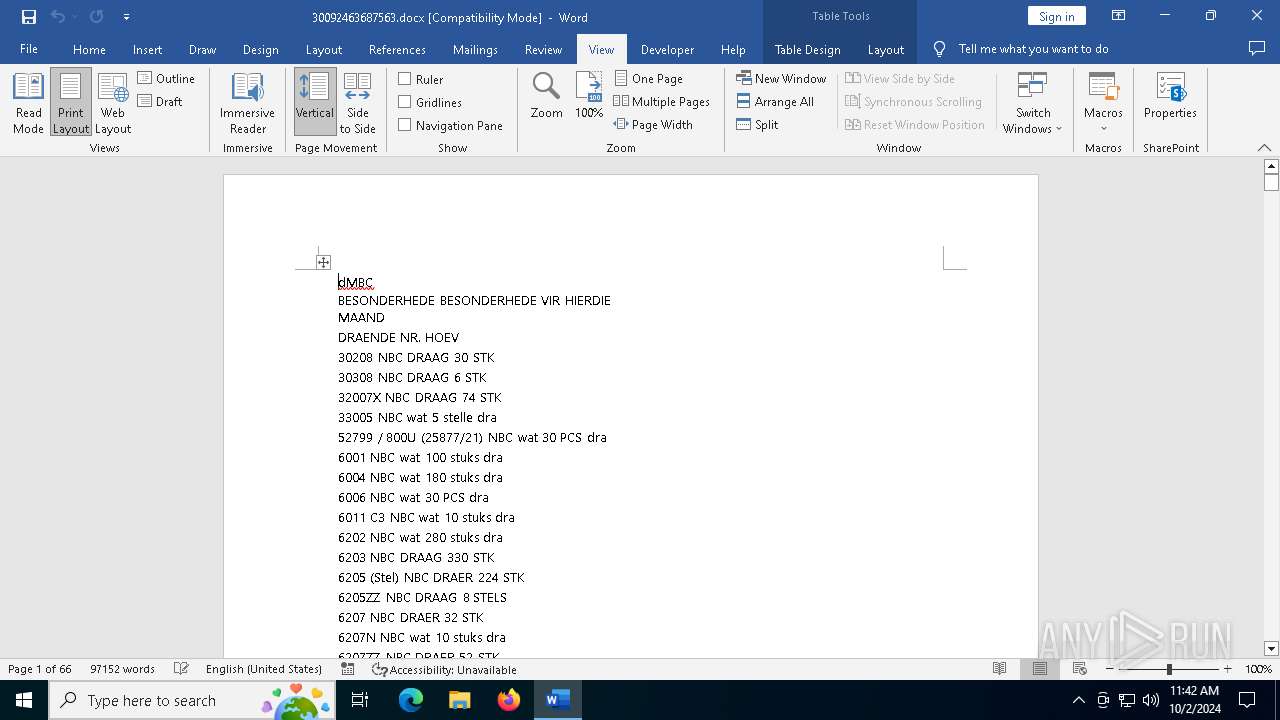1280x720 pixels.
Task: Open the Comments pane icon
Action: click(x=1257, y=48)
